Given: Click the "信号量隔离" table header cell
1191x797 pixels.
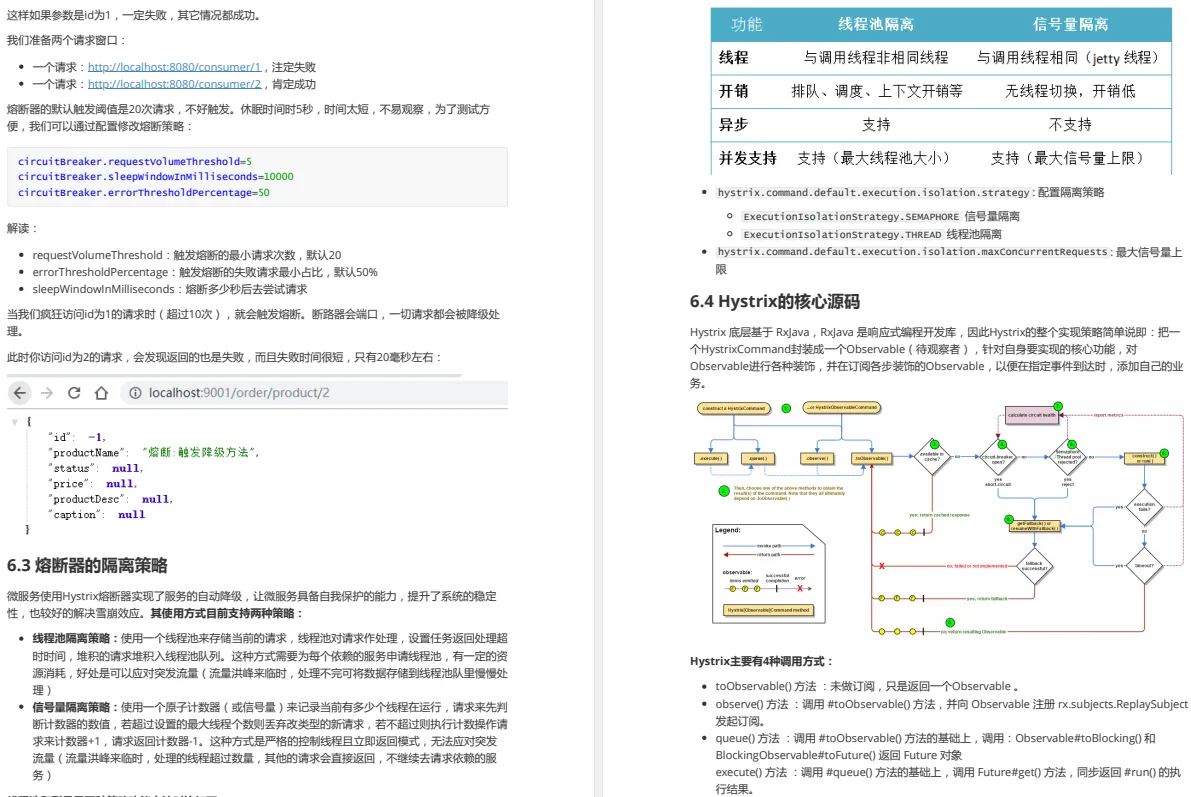Looking at the screenshot, I should (1070, 24).
